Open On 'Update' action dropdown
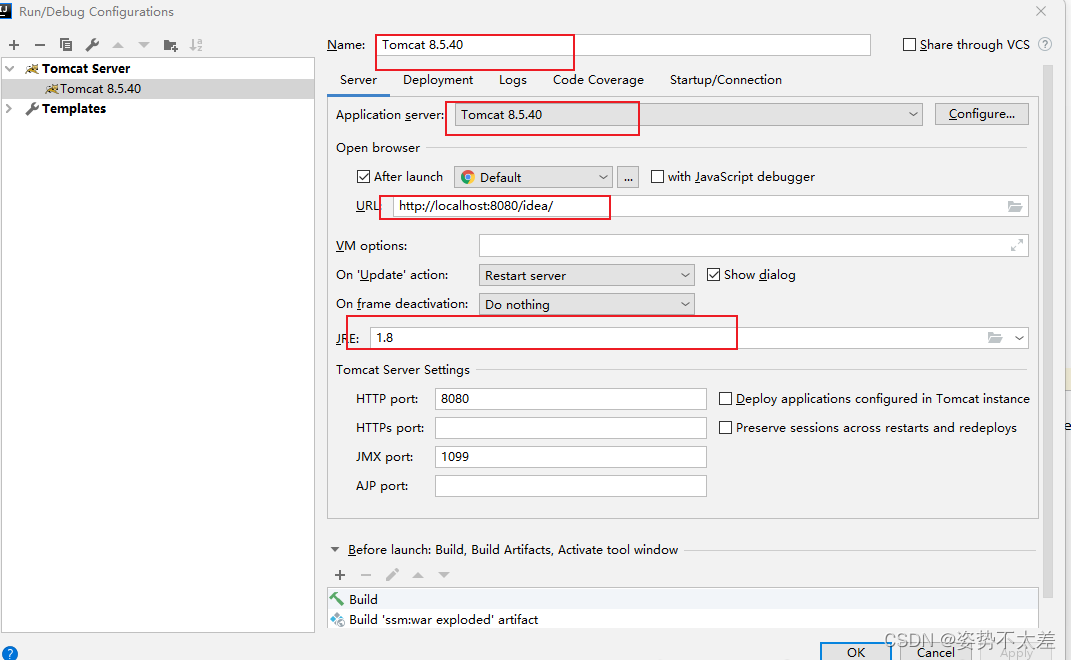1071x660 pixels. pyautogui.click(x=587, y=275)
